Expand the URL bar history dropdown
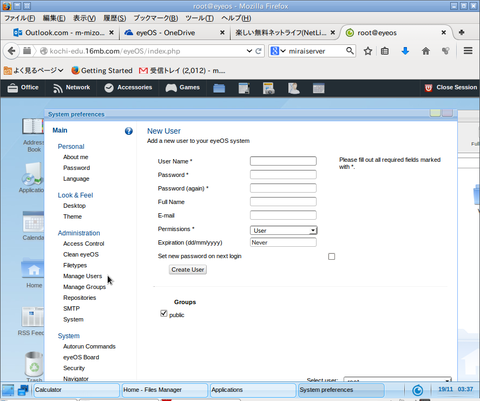 coord(249,51)
